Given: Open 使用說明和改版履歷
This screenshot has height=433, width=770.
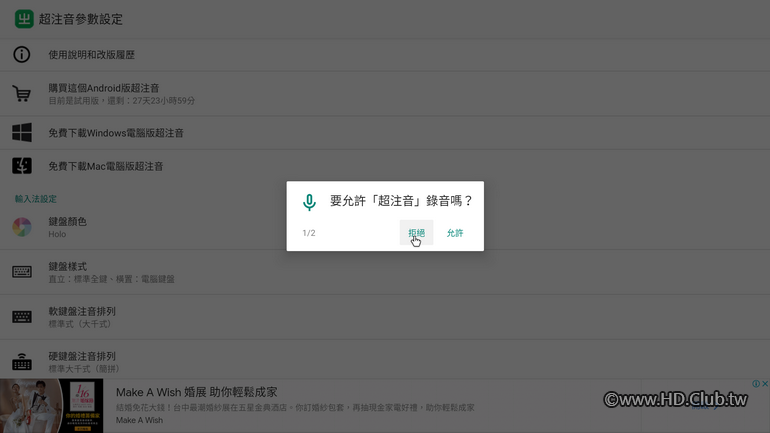Looking at the screenshot, I should 385,54.
